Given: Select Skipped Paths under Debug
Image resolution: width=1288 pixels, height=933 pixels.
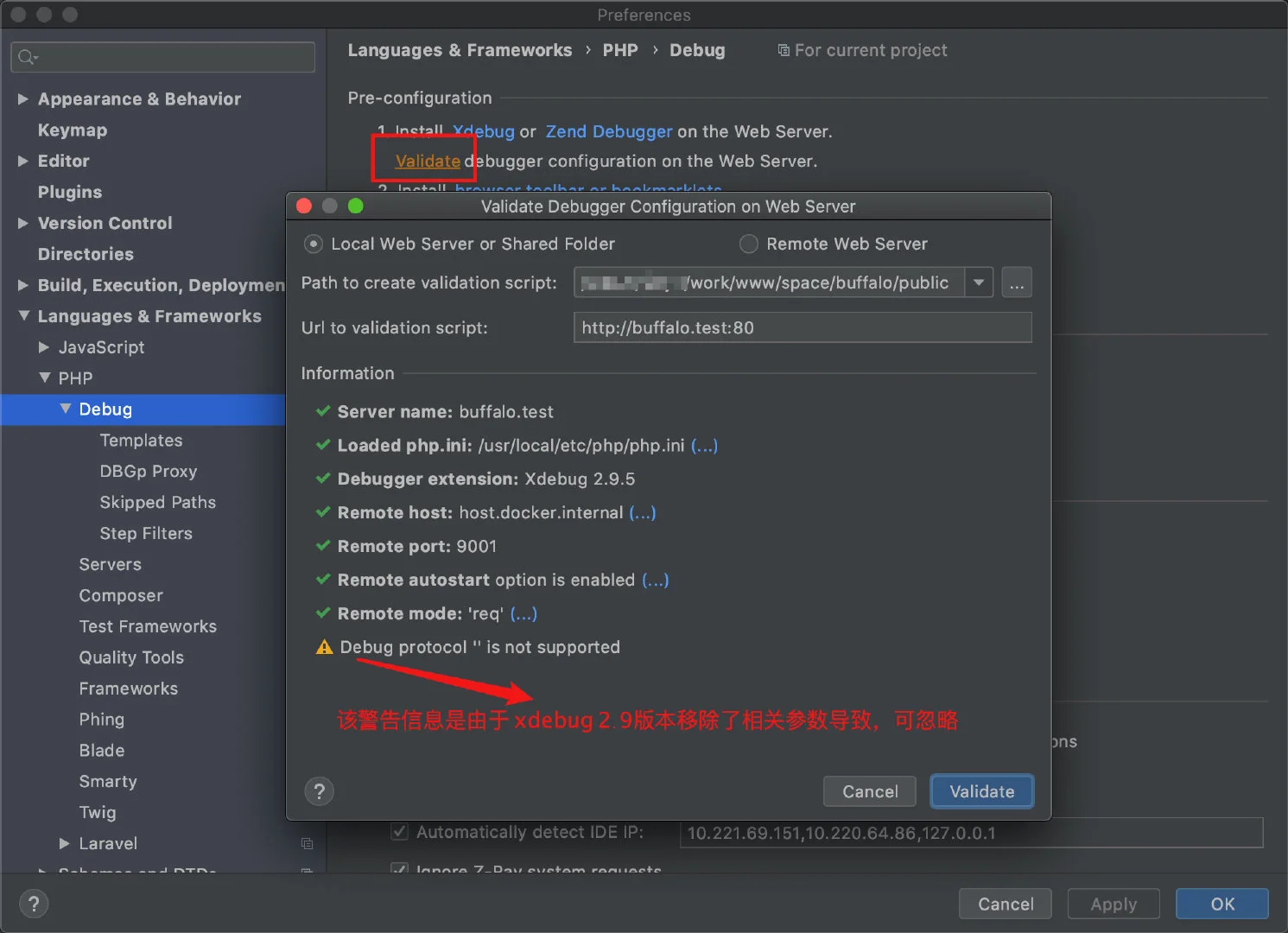Looking at the screenshot, I should 157,502.
